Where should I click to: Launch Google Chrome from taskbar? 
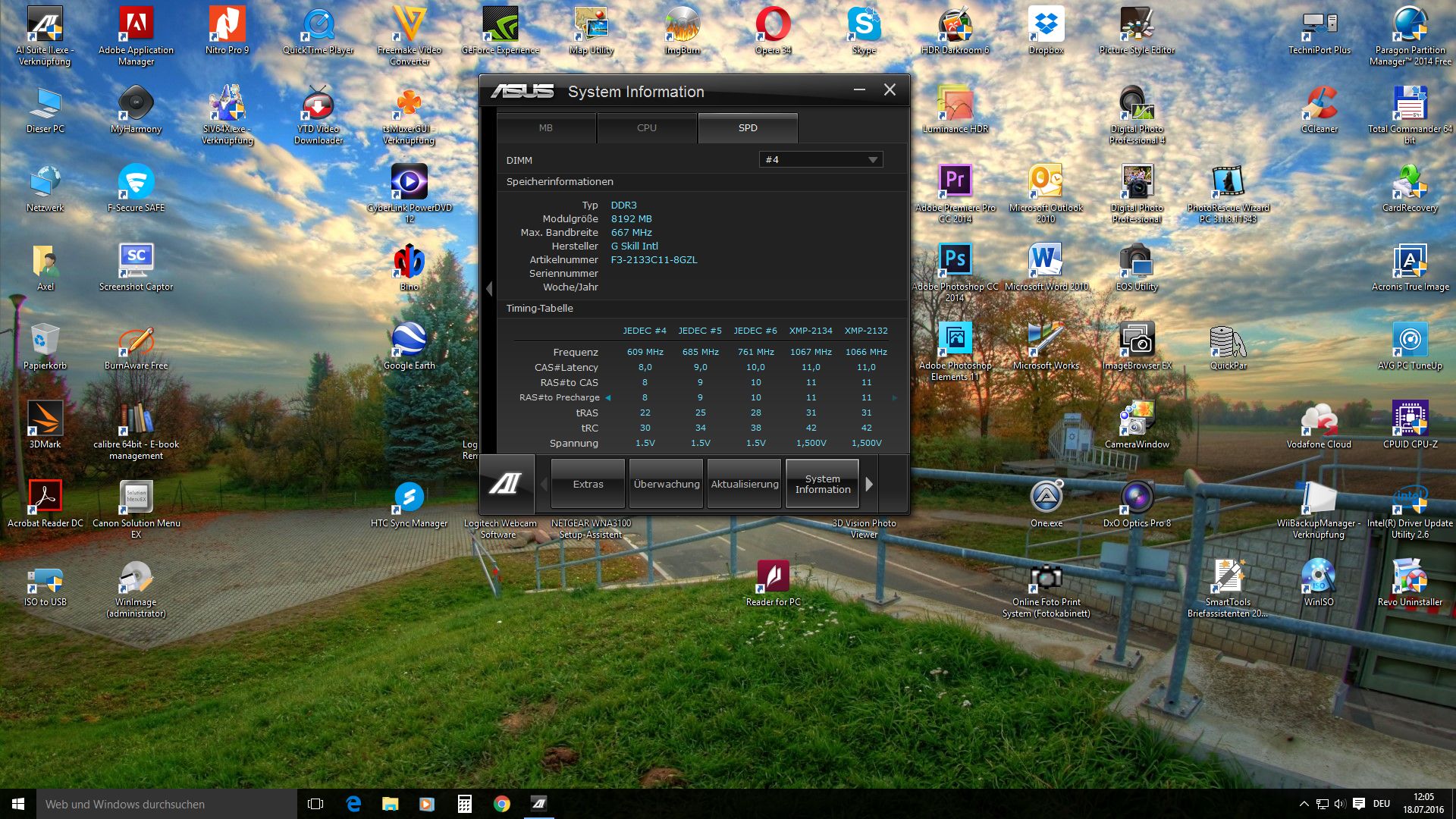(x=501, y=804)
